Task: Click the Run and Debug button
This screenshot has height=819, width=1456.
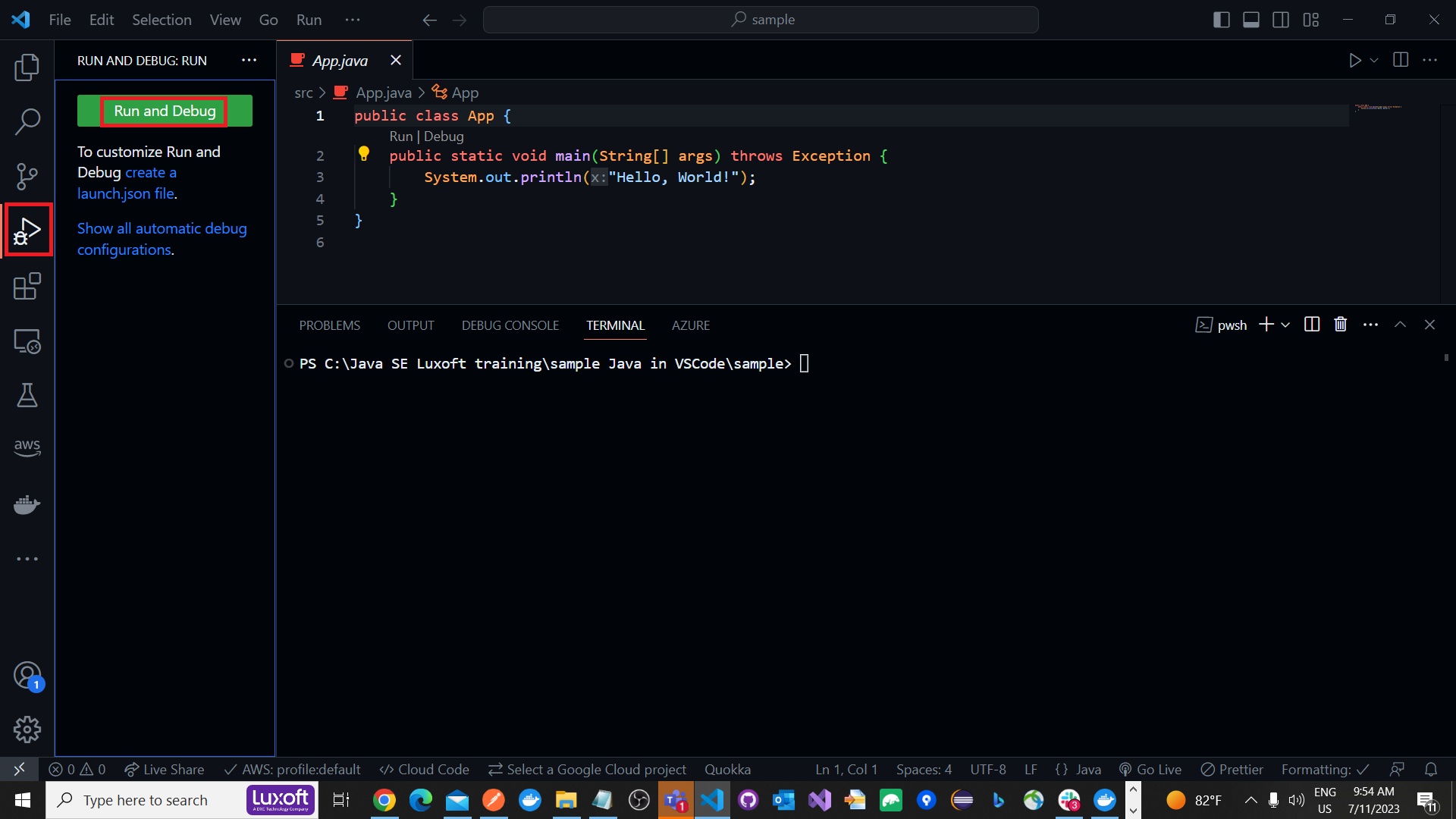Action: [165, 111]
